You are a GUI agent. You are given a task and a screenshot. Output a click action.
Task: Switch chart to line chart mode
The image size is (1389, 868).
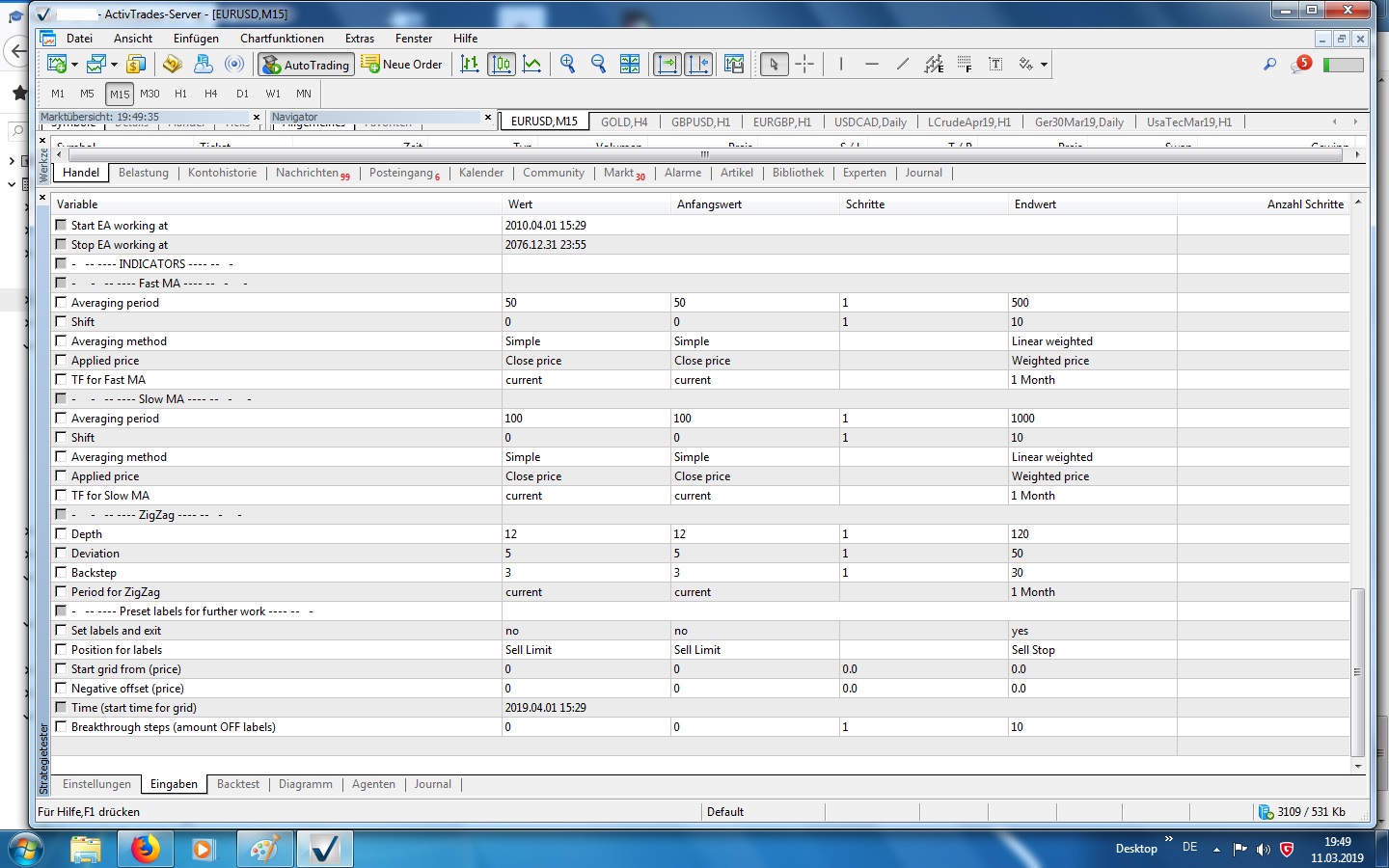click(532, 65)
